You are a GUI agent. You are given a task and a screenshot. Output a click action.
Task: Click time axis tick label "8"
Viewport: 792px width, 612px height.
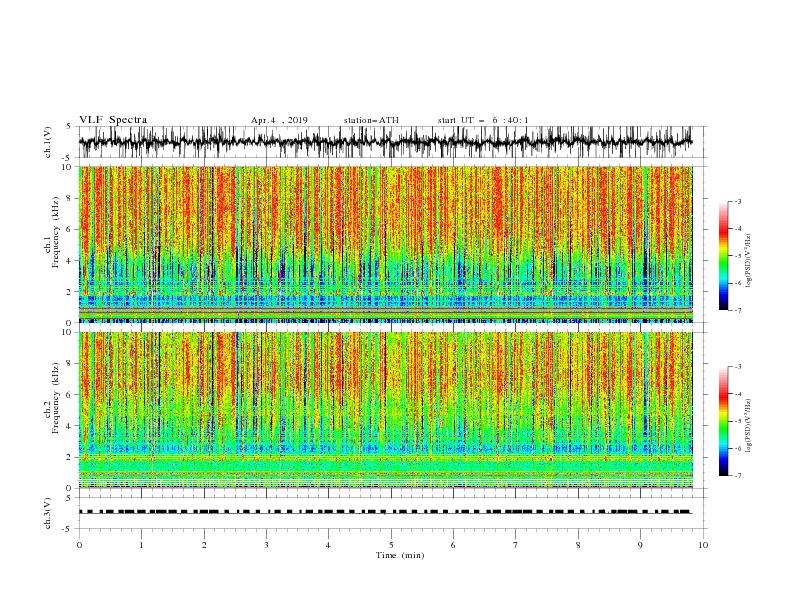578,545
